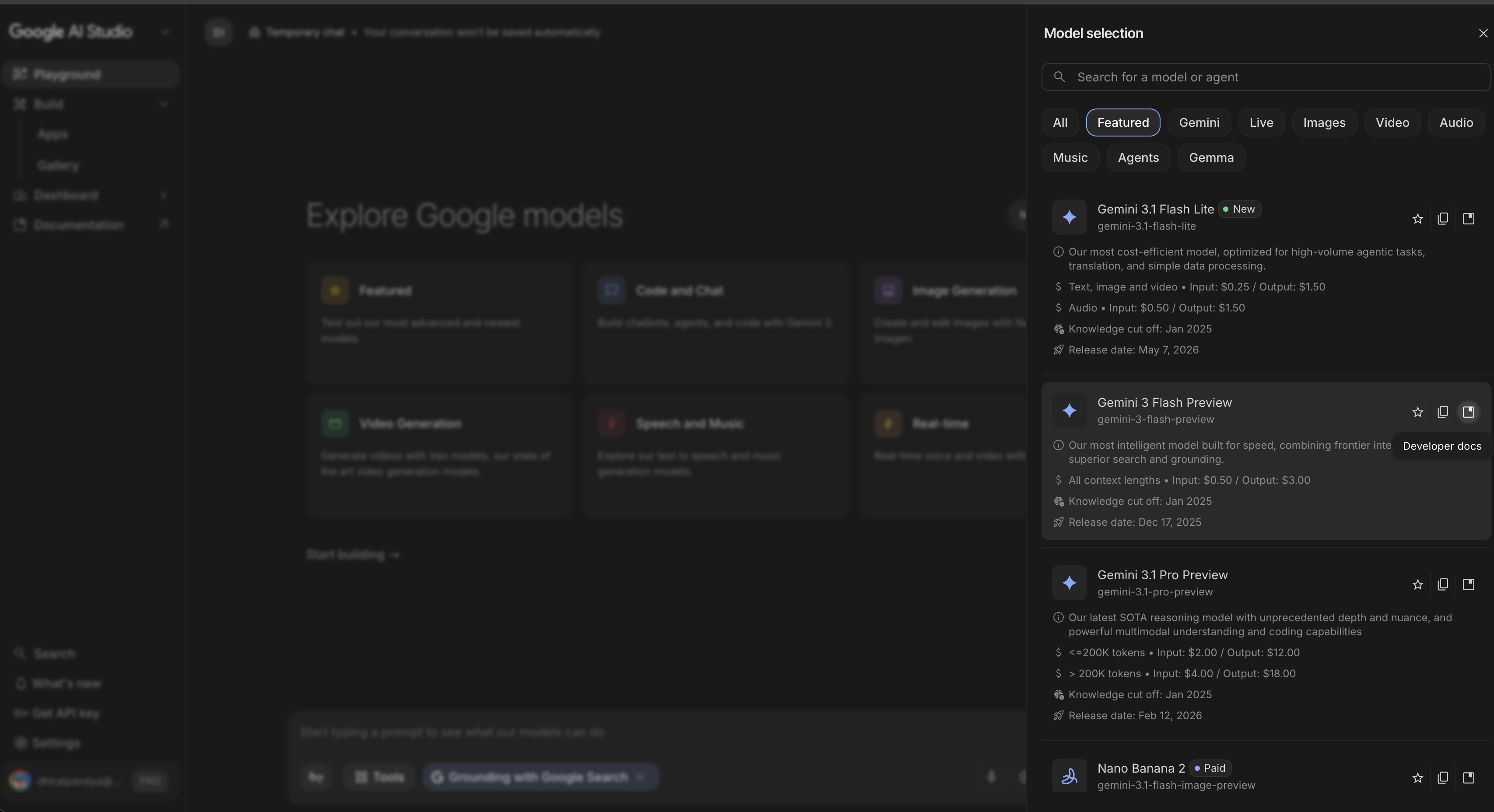Expand the Dashboard section chevron
The image size is (1494, 812).
tap(164, 195)
